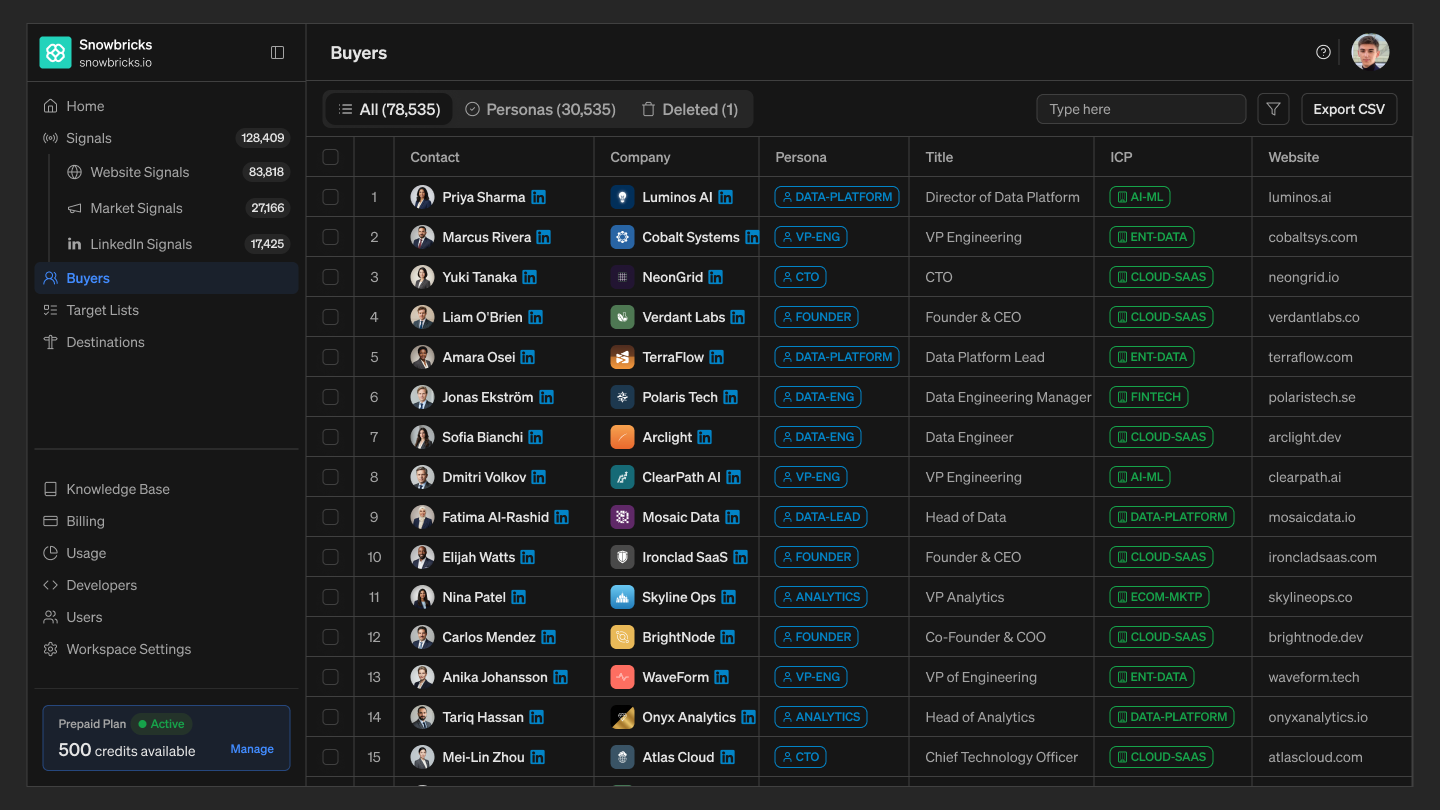1440x810 pixels.
Task: Open the filter funnel icon
Action: pyautogui.click(x=1273, y=109)
